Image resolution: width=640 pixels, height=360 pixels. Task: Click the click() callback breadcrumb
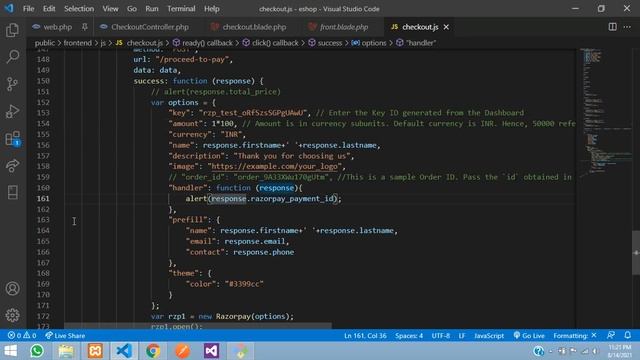270,43
